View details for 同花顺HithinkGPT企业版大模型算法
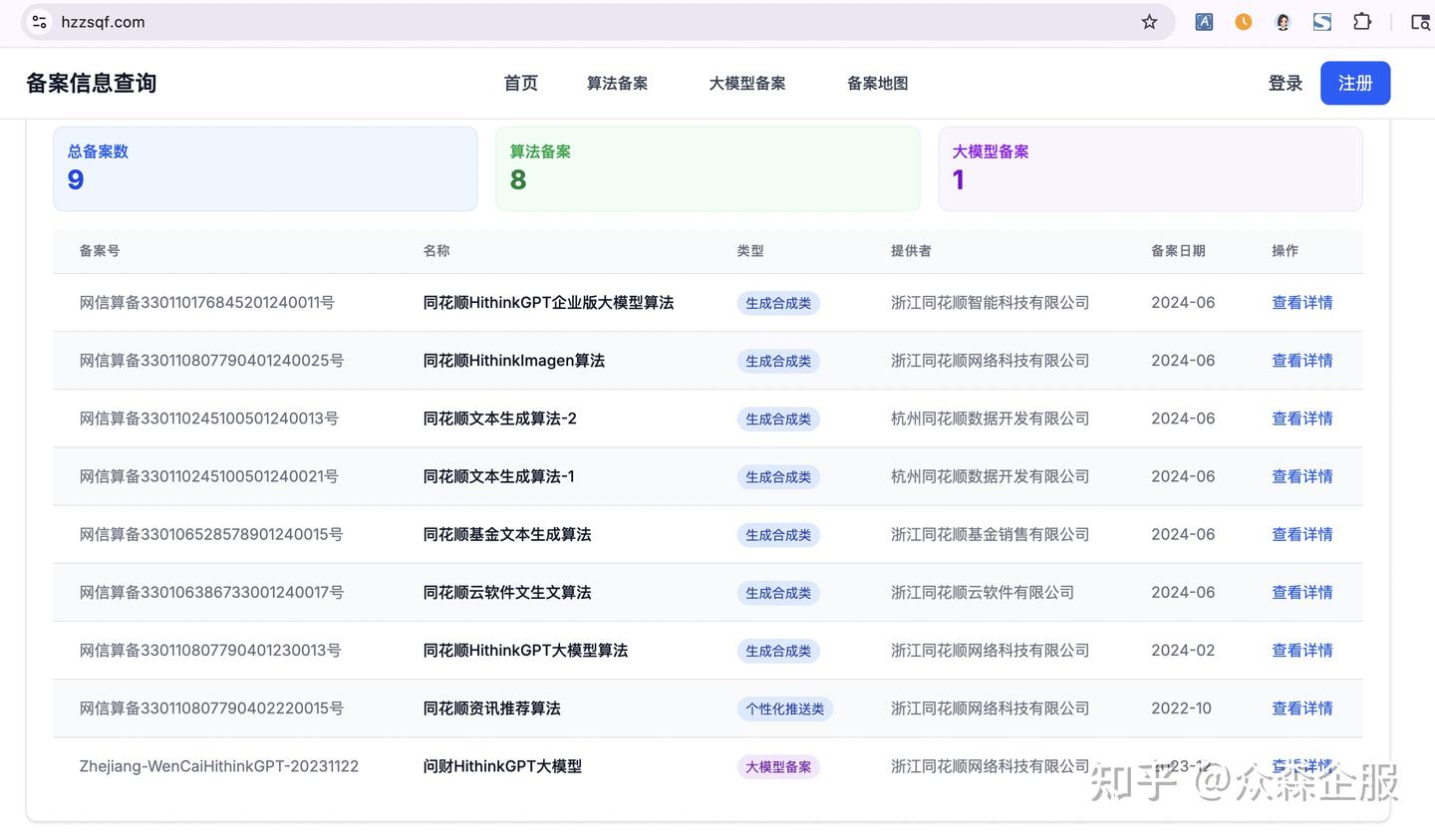Screen dimensions: 1435x840 pyautogui.click(x=1301, y=303)
